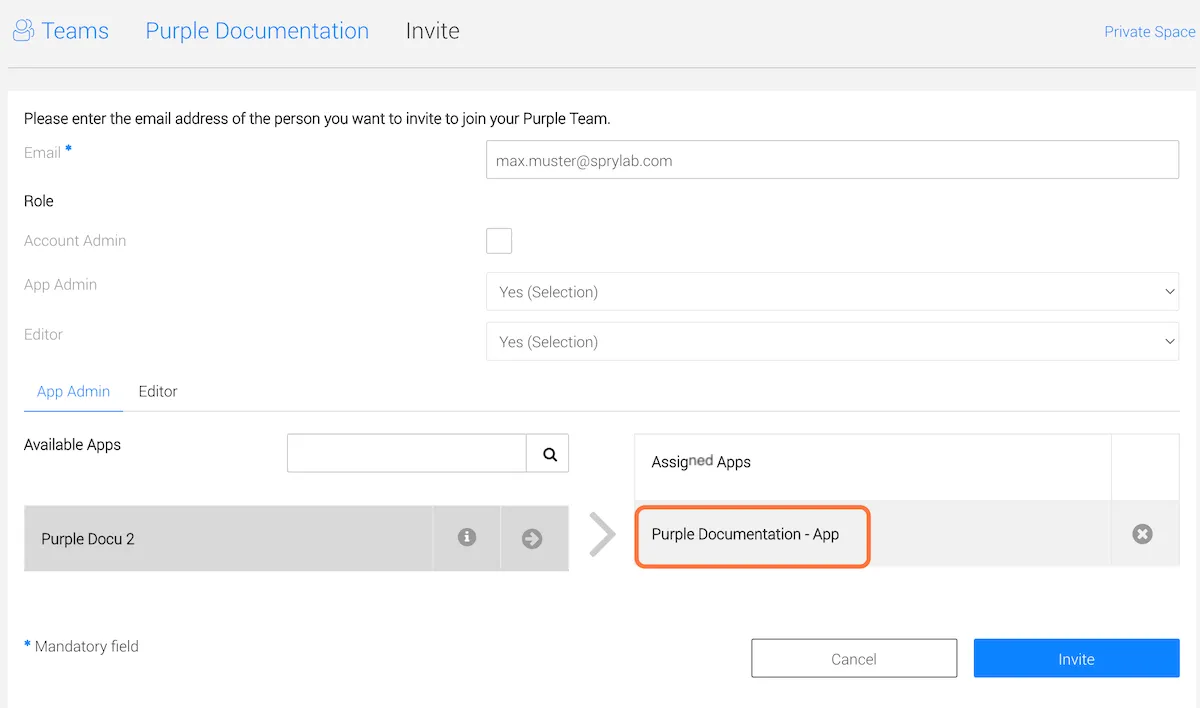Assign Purple Docu 2 with arrow icon
Image resolution: width=1200 pixels, height=708 pixels.
click(532, 538)
